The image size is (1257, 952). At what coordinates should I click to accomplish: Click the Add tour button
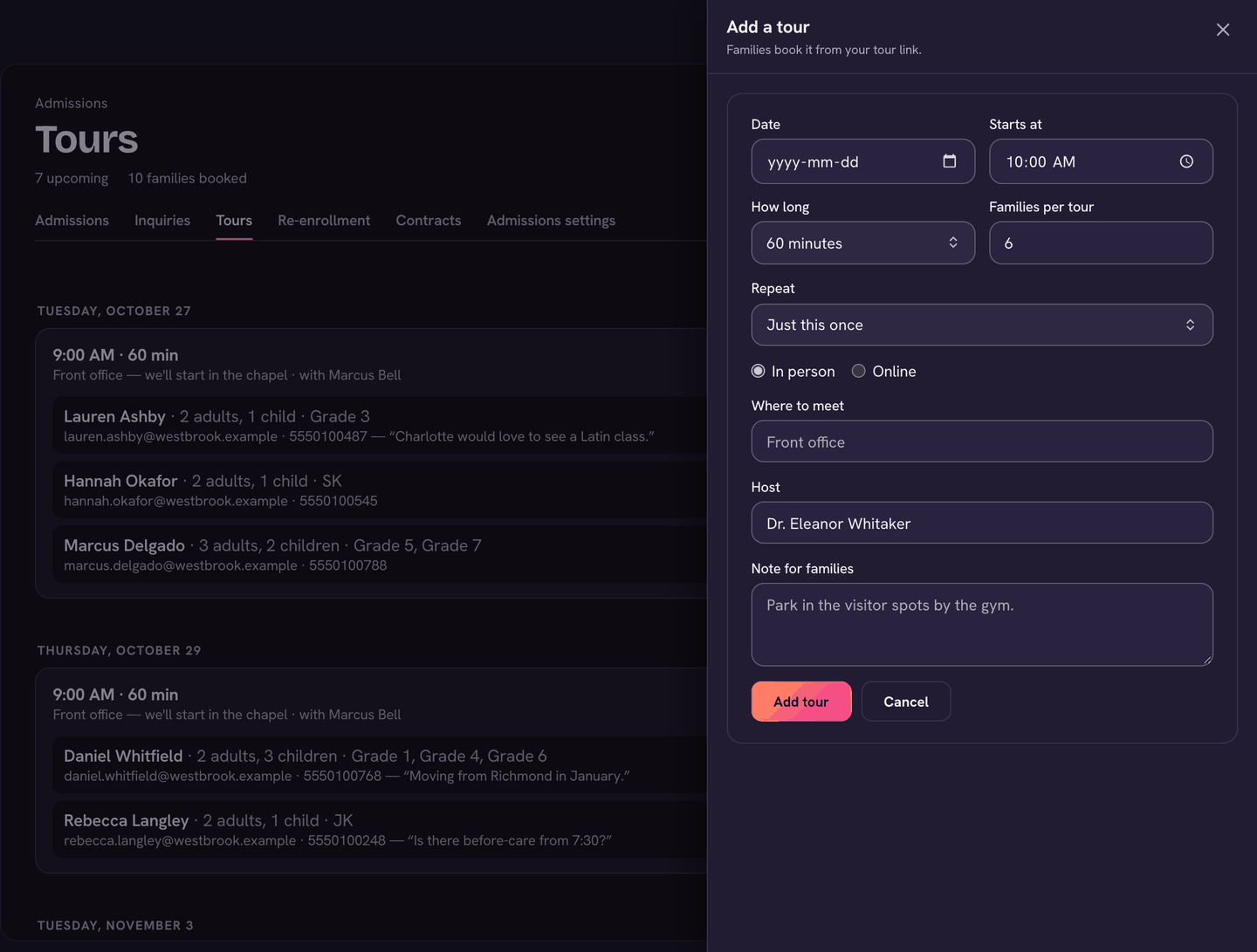point(801,702)
